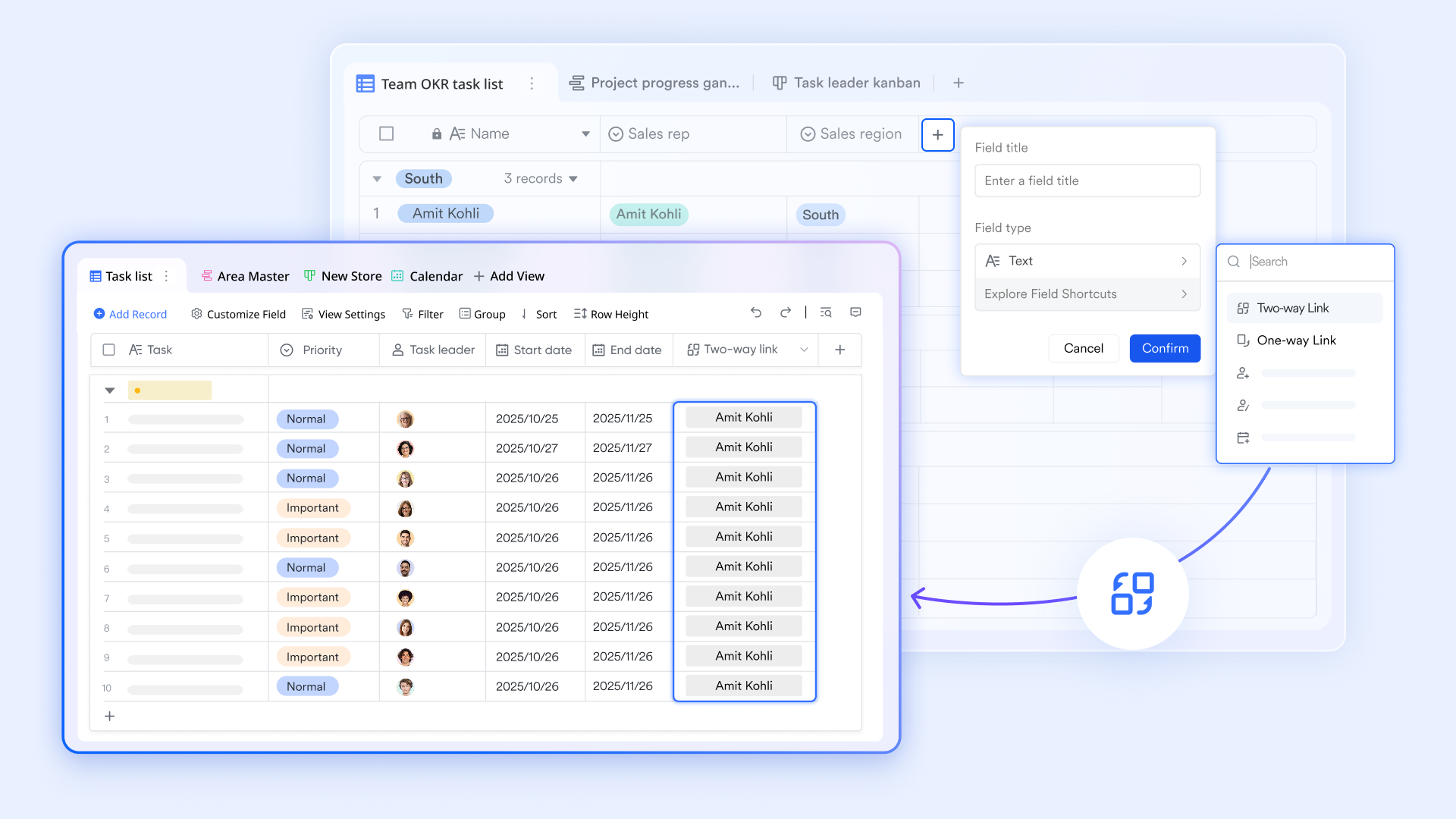Toggle the select-all checkbox beside Task column

coord(108,350)
